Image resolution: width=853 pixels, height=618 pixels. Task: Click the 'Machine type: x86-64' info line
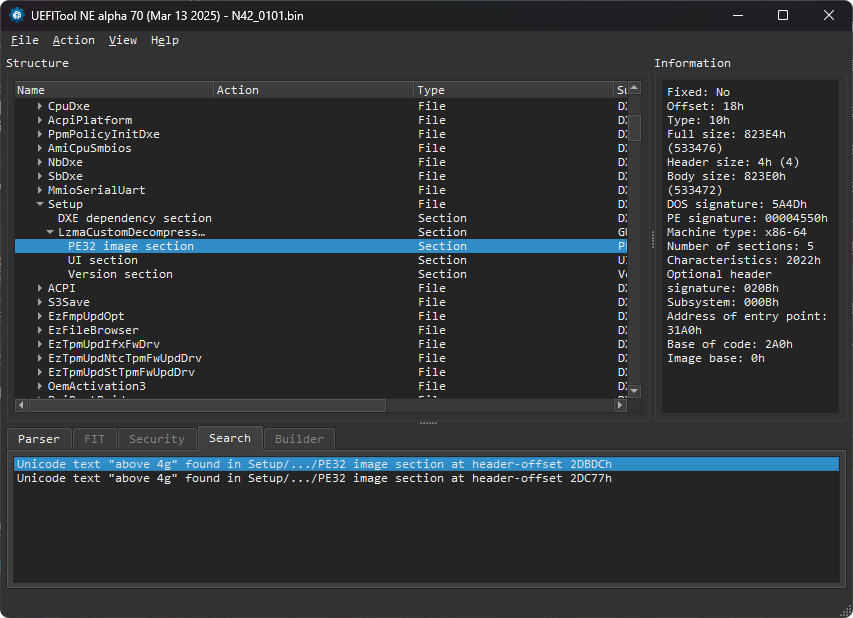click(737, 232)
